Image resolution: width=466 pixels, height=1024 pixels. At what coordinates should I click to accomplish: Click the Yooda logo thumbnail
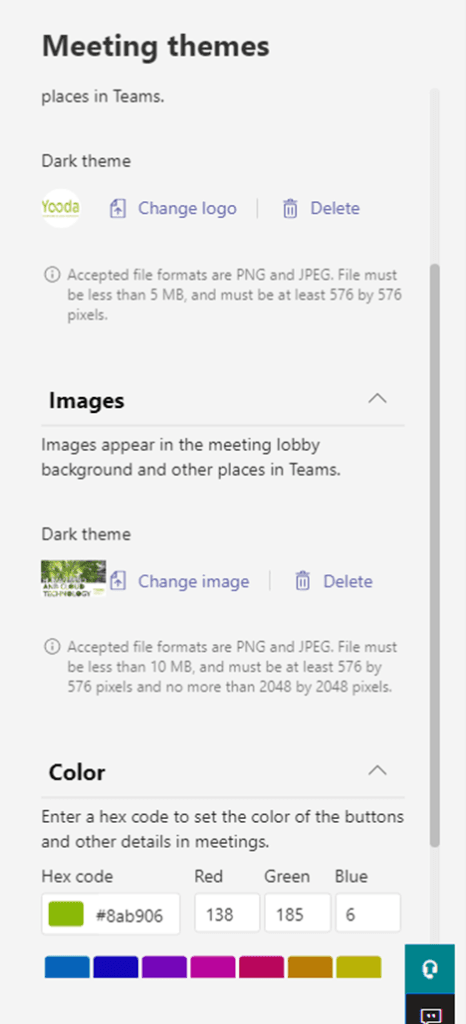click(x=61, y=208)
